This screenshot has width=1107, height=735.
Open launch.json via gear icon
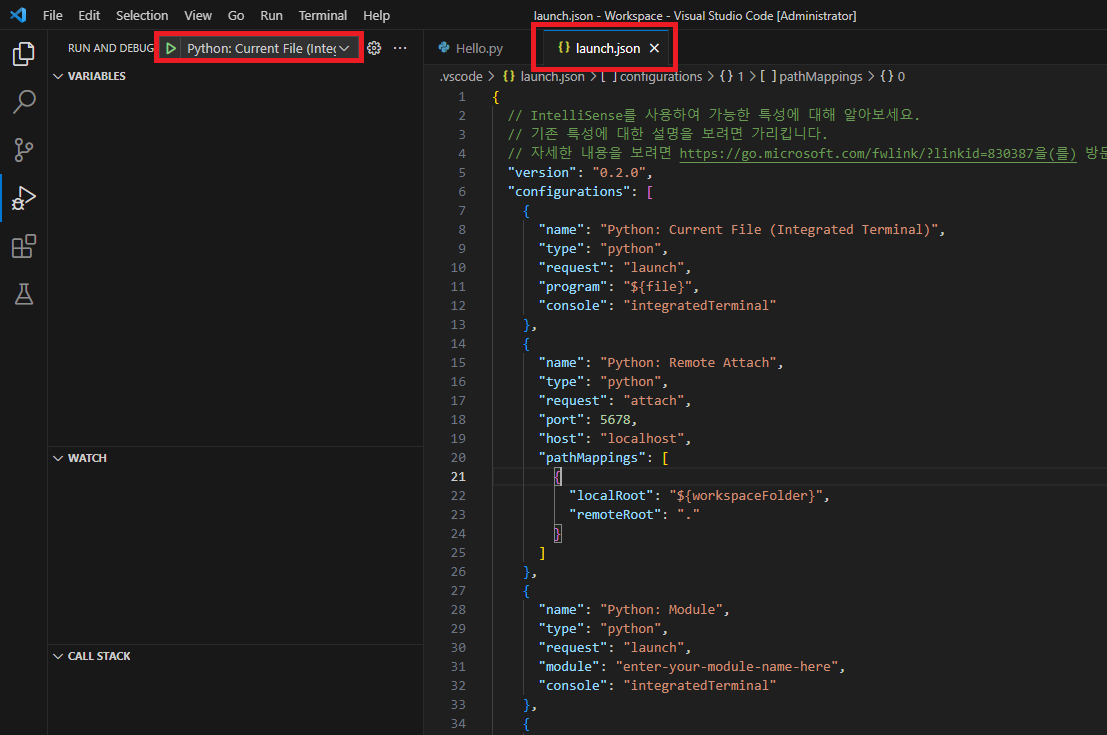374,48
